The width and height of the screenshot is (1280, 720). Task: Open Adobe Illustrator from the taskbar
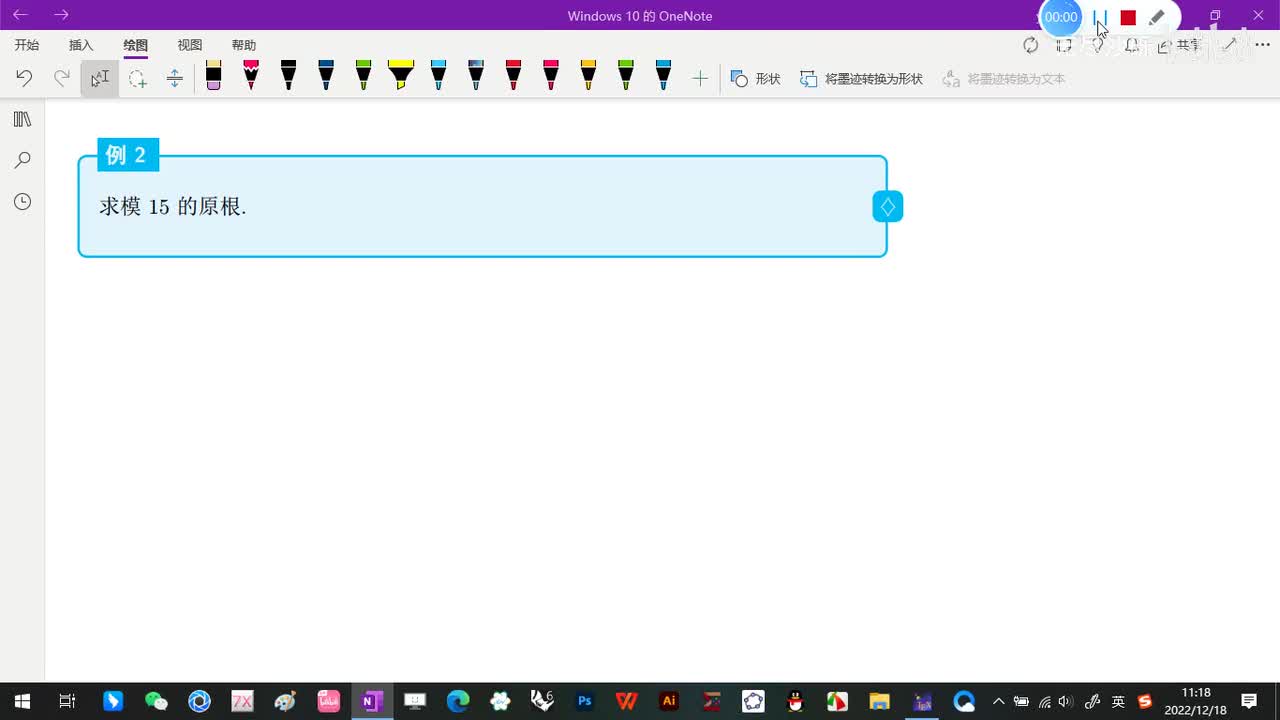670,701
